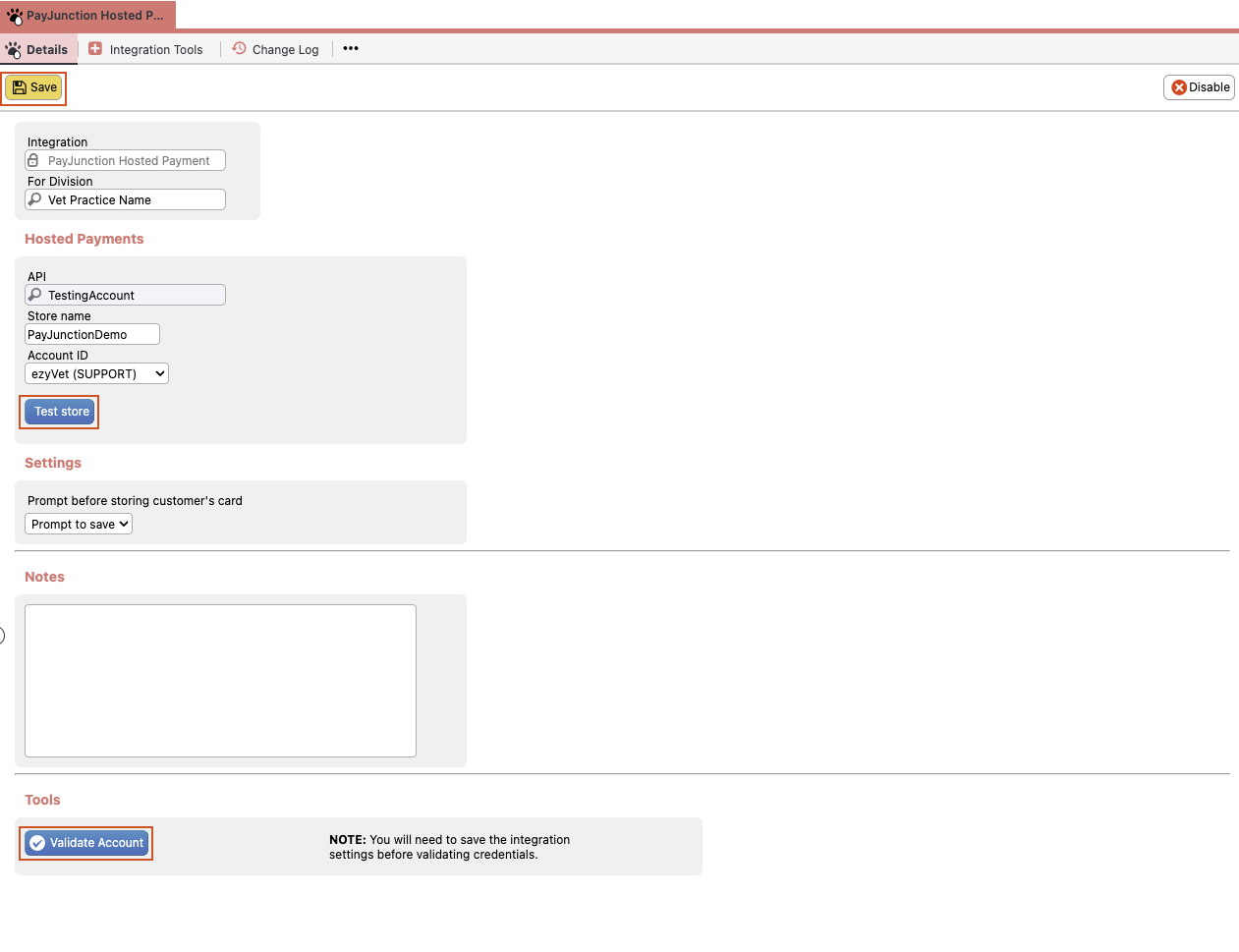Click the NOTE text about saving settings
Image resolution: width=1239 pixels, height=952 pixels.
point(450,847)
